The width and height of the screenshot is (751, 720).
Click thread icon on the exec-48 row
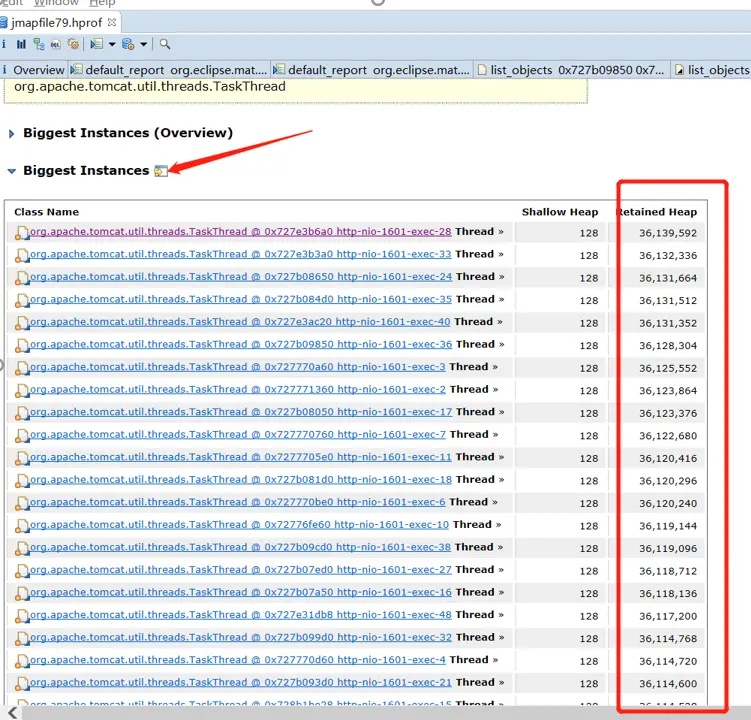coord(22,616)
